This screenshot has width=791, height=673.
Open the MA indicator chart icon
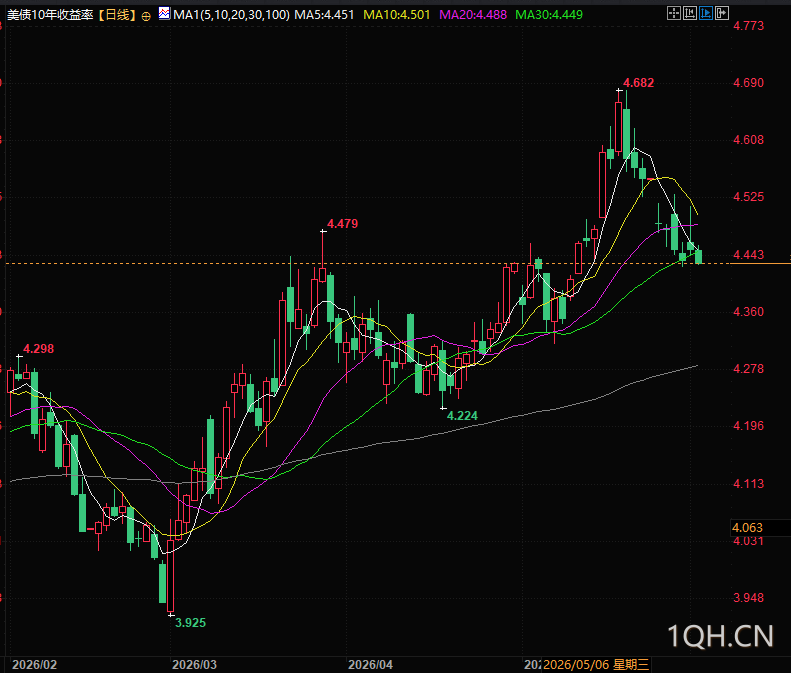point(164,14)
